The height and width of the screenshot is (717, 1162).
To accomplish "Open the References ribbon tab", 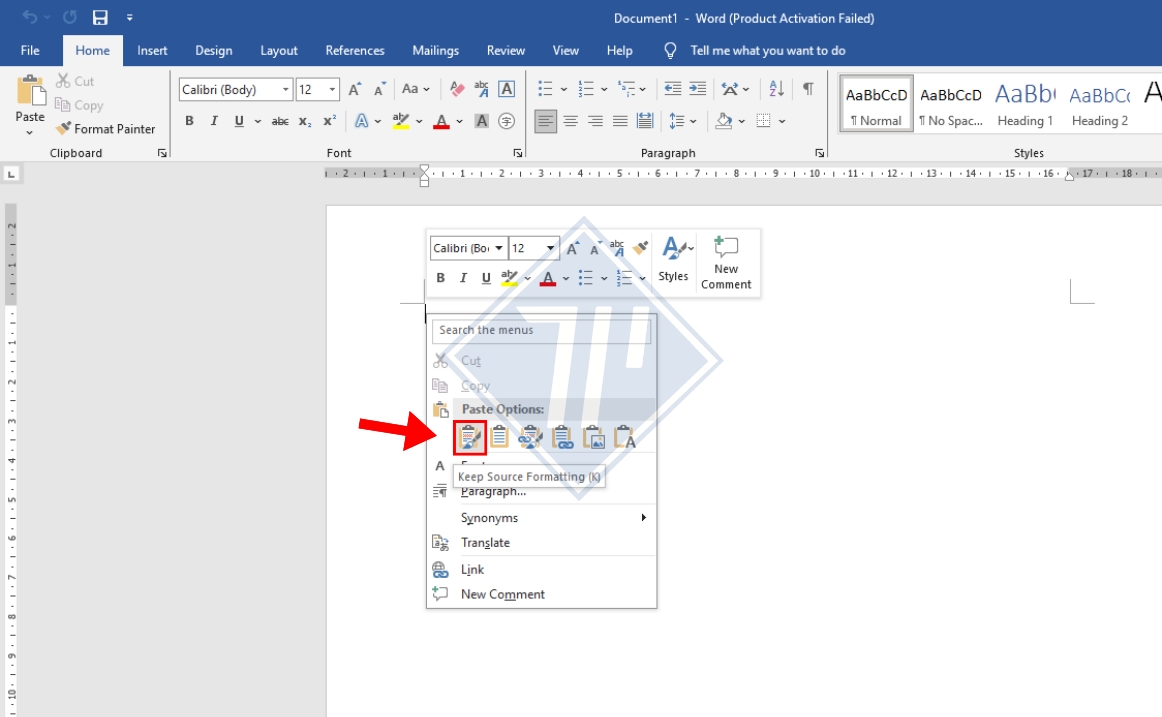I will click(x=354, y=50).
